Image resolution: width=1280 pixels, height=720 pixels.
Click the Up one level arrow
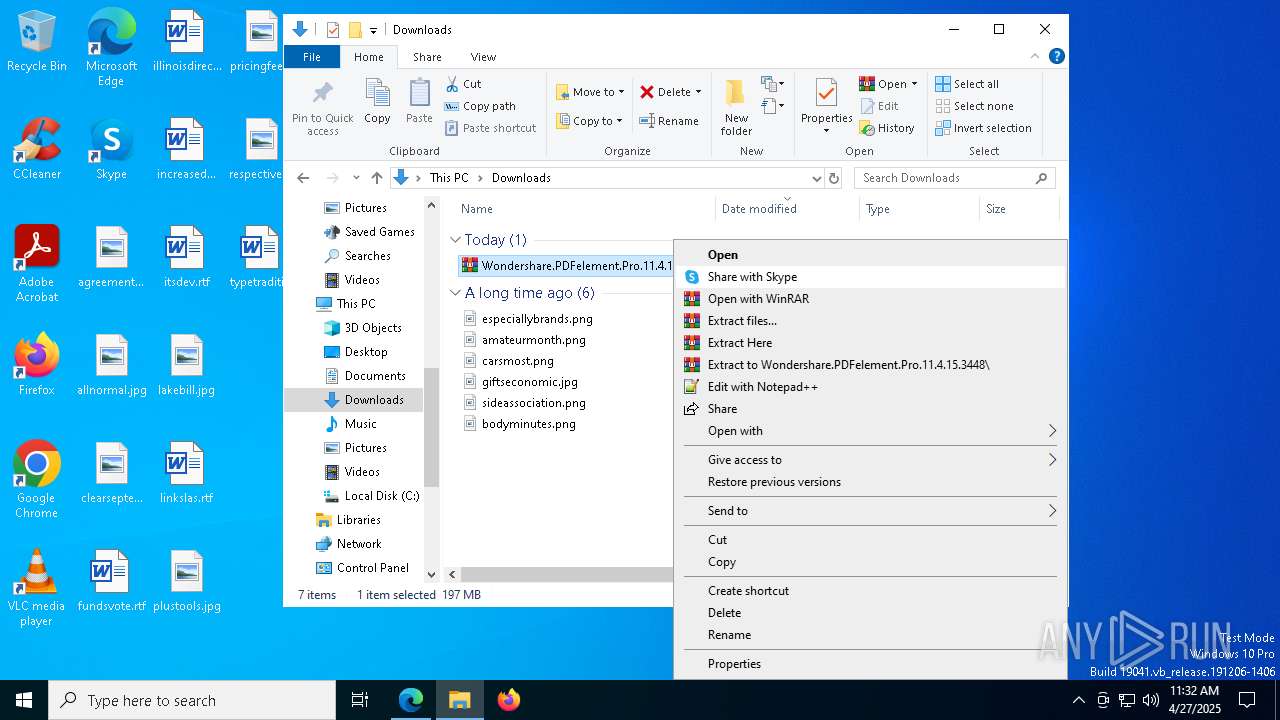[x=376, y=178]
